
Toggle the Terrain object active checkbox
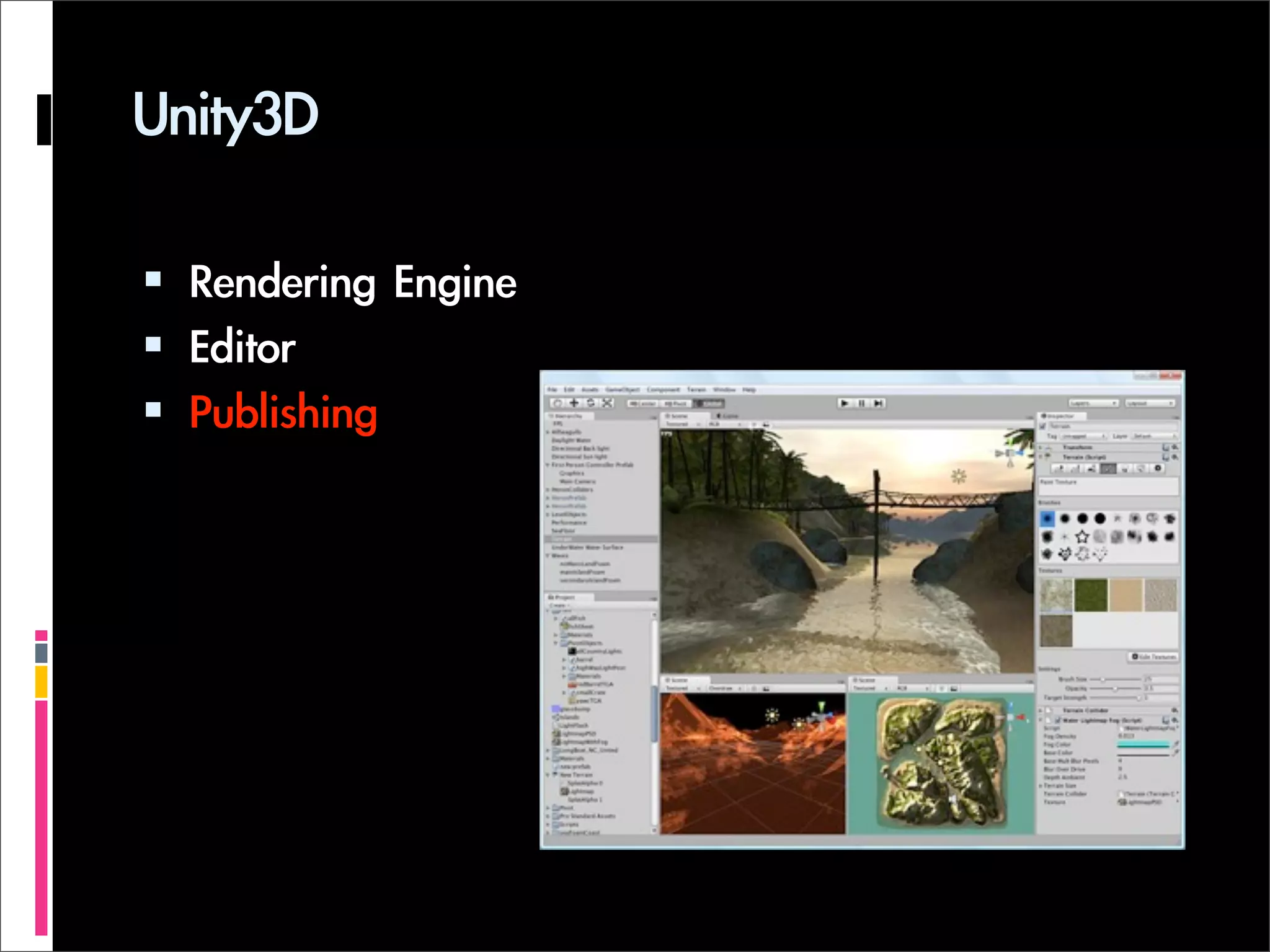[x=1043, y=426]
